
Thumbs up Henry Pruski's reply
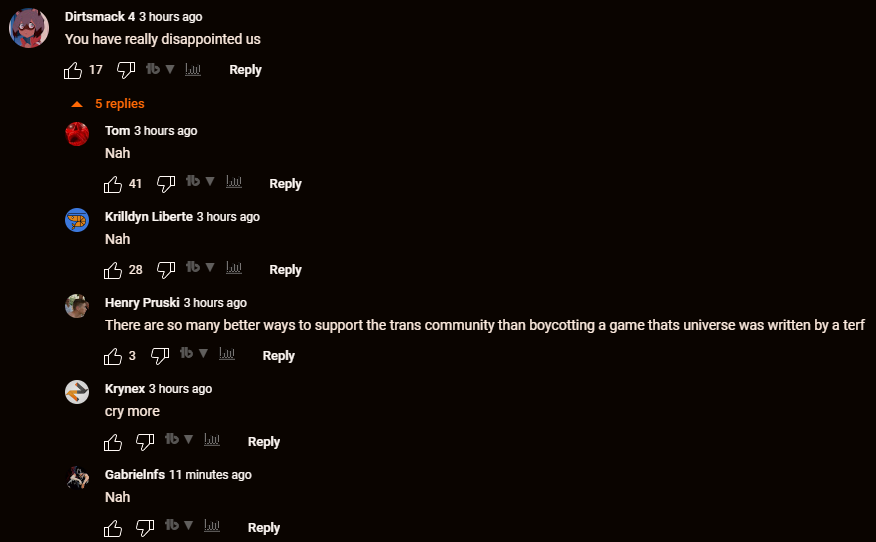[113, 356]
